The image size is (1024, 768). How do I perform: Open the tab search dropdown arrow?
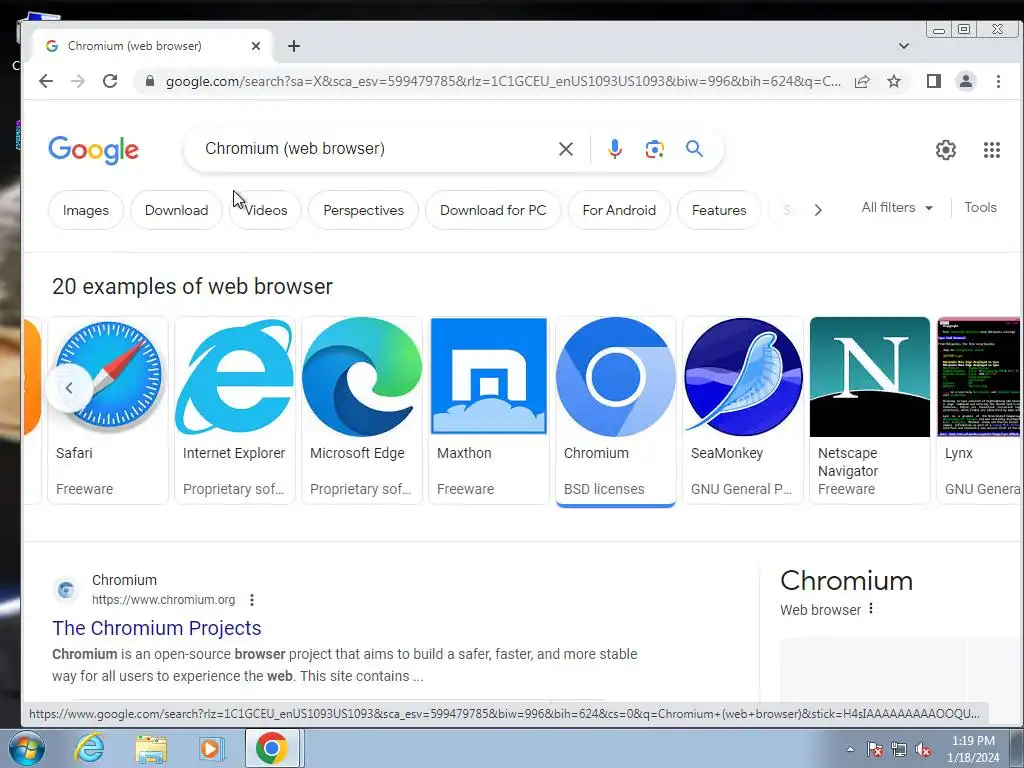[904, 46]
